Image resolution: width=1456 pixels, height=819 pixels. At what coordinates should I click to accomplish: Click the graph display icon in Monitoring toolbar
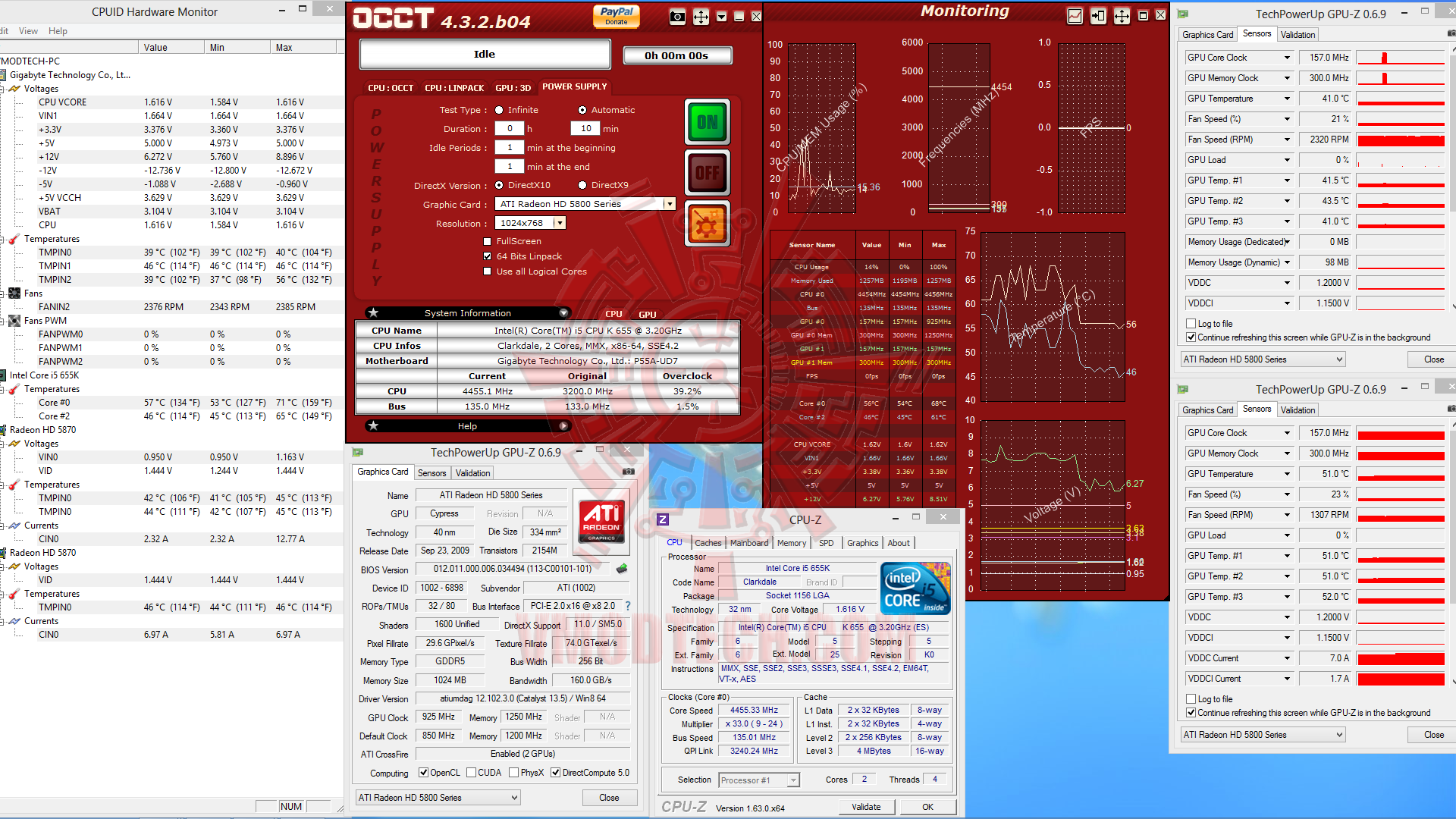[x=1075, y=15]
